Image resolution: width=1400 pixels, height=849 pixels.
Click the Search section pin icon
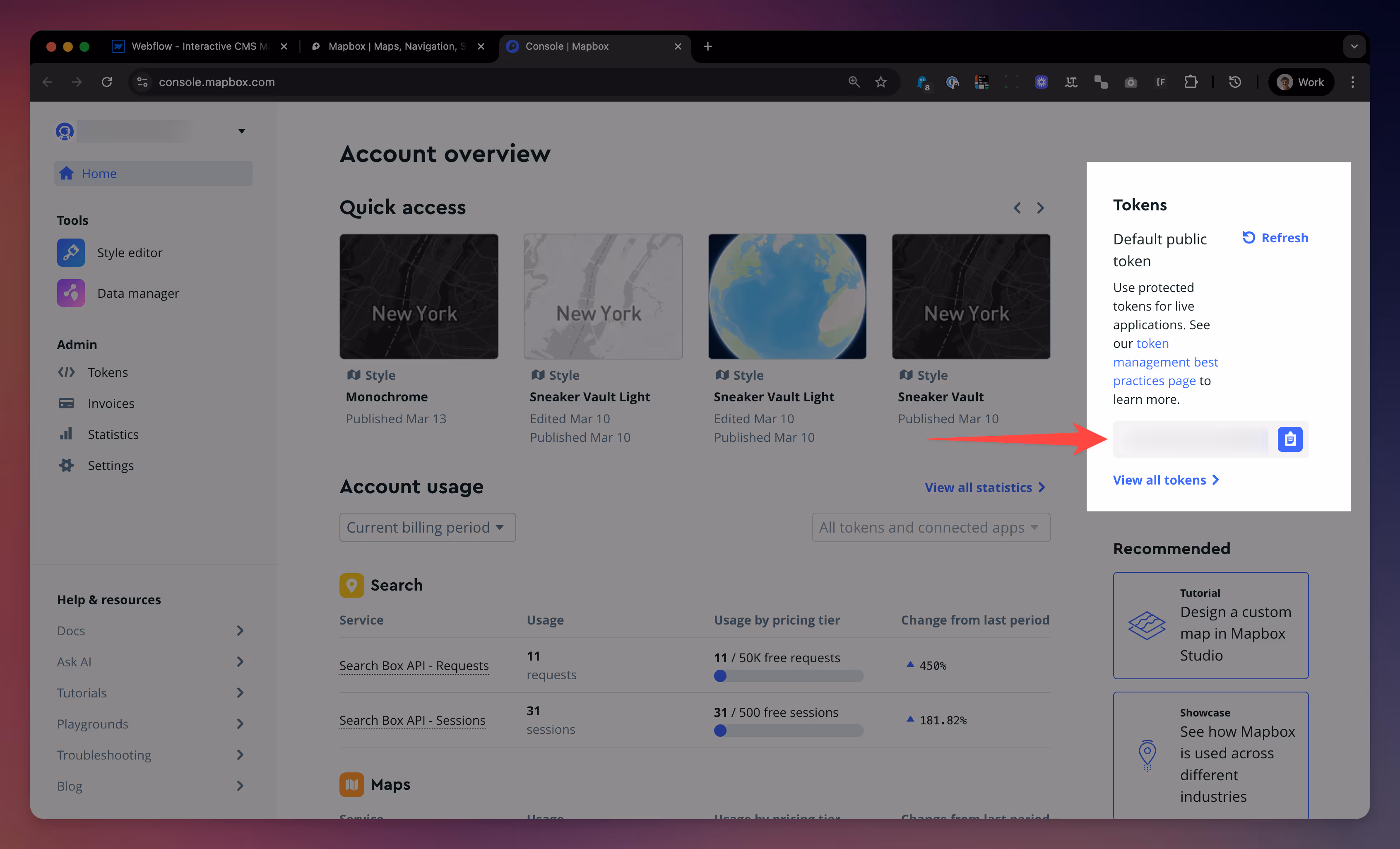coord(352,585)
